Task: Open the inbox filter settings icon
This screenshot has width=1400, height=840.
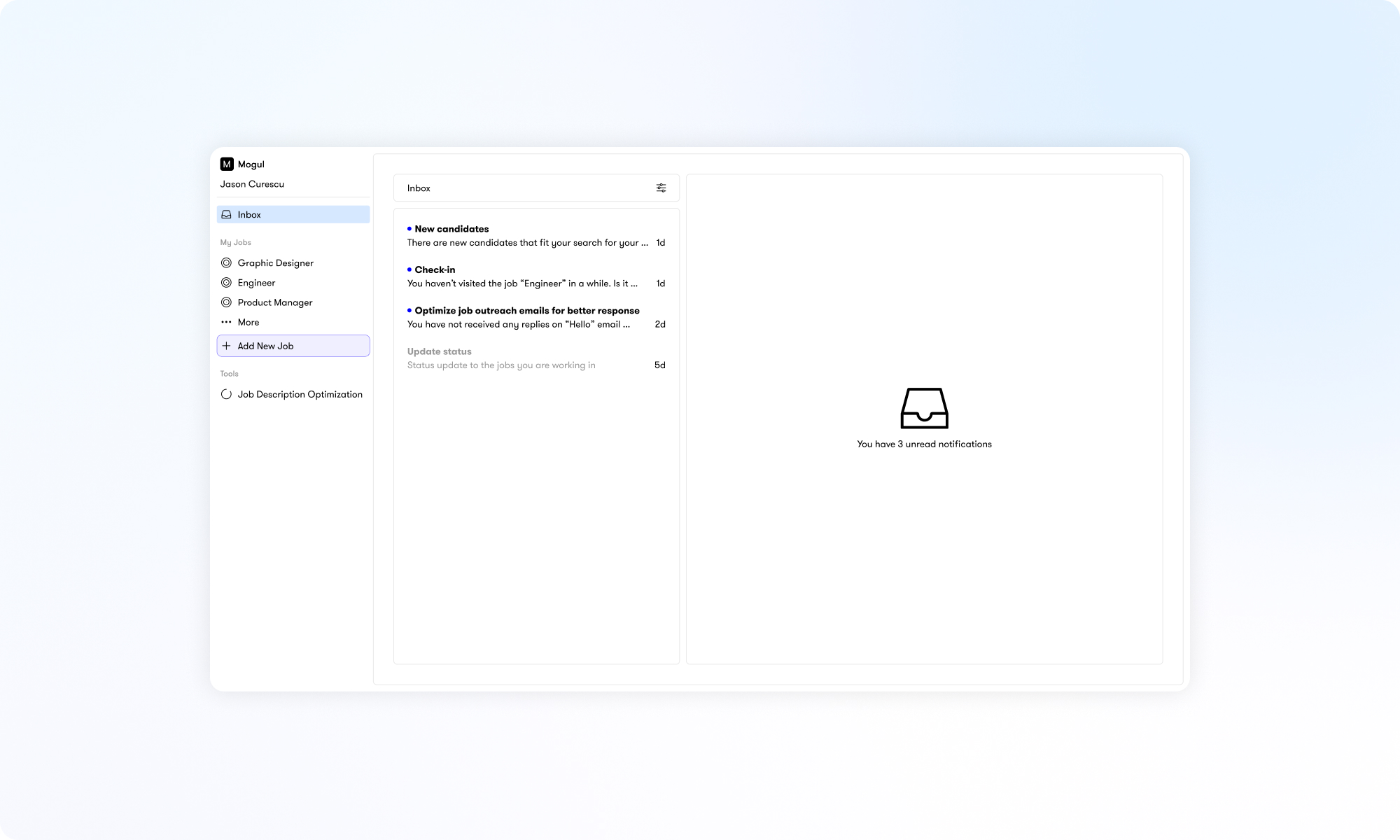Action: point(661,188)
